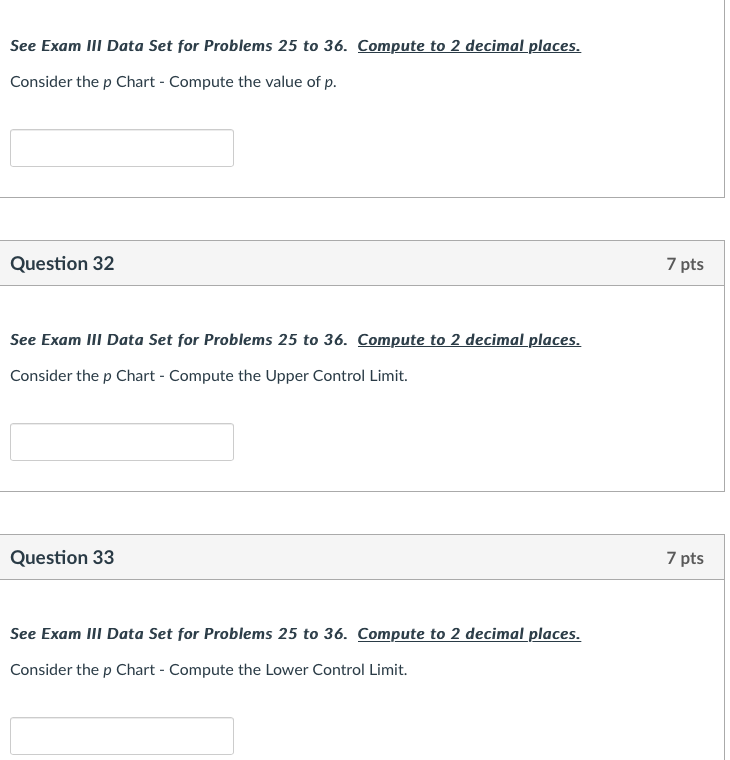Click empty space in Question 32 header bar

coord(388,263)
